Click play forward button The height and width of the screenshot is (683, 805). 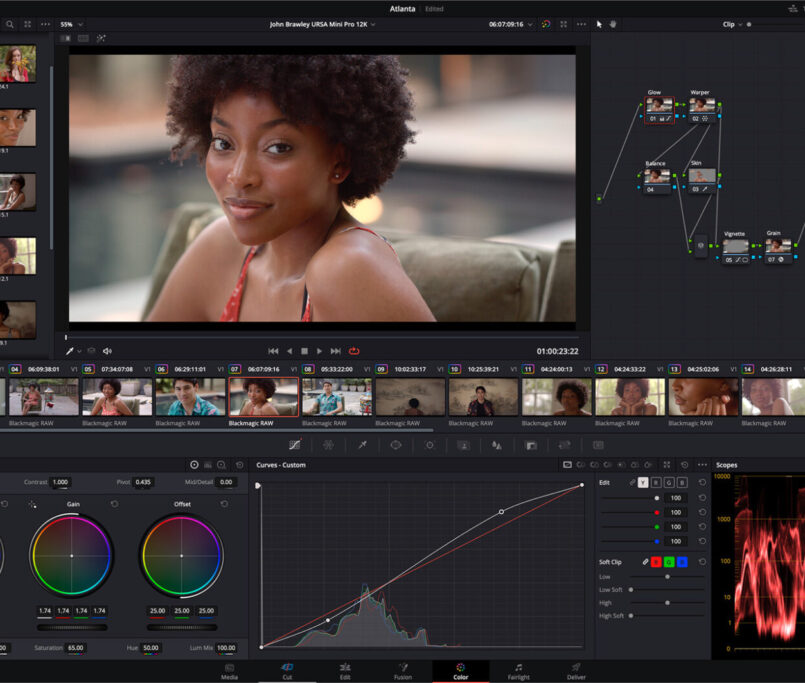point(319,351)
